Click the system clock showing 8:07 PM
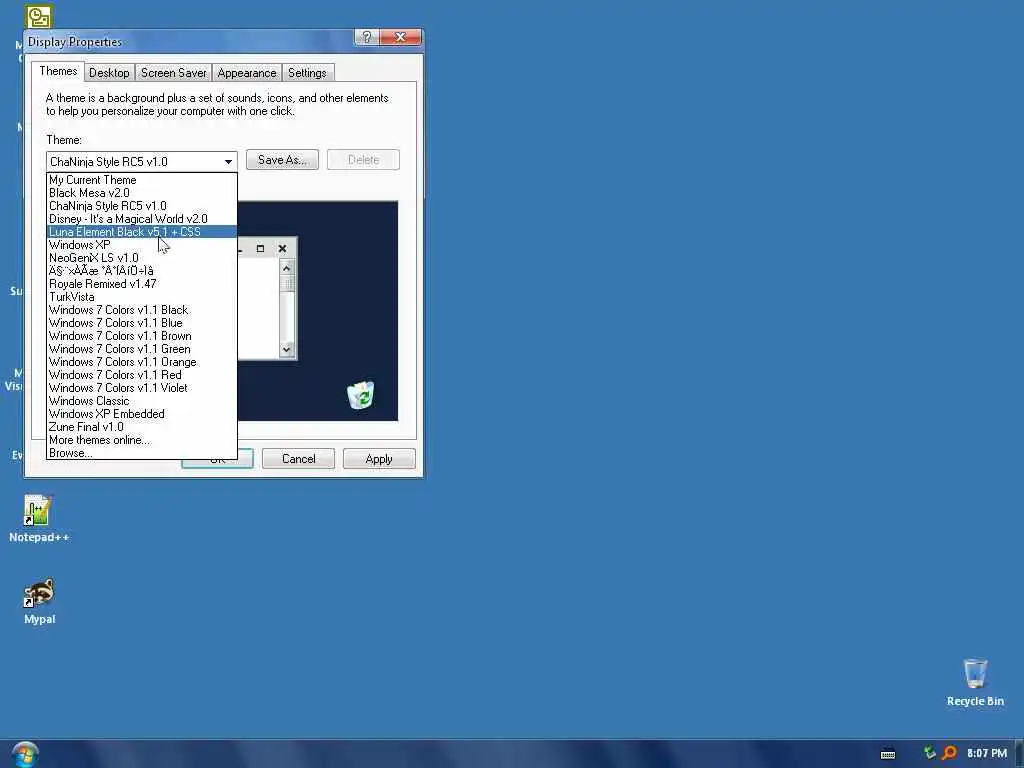 987,753
